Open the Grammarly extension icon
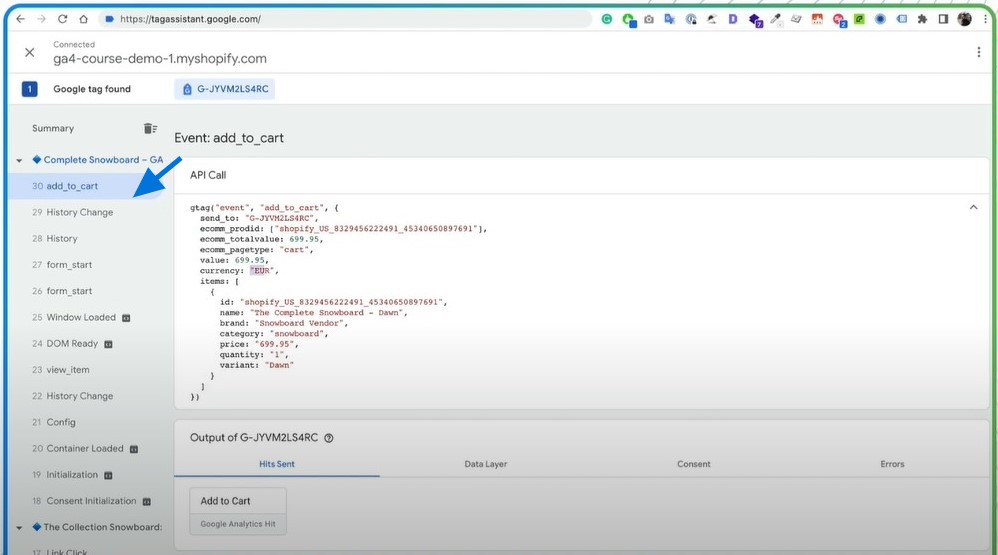The height and width of the screenshot is (555, 998). [607, 19]
